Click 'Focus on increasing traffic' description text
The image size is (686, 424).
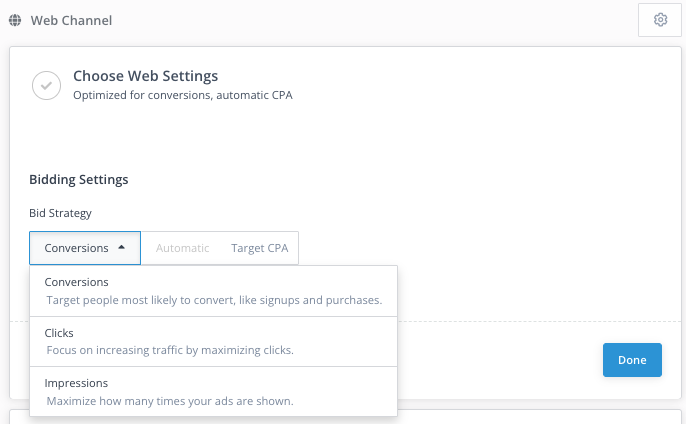(x=170, y=350)
